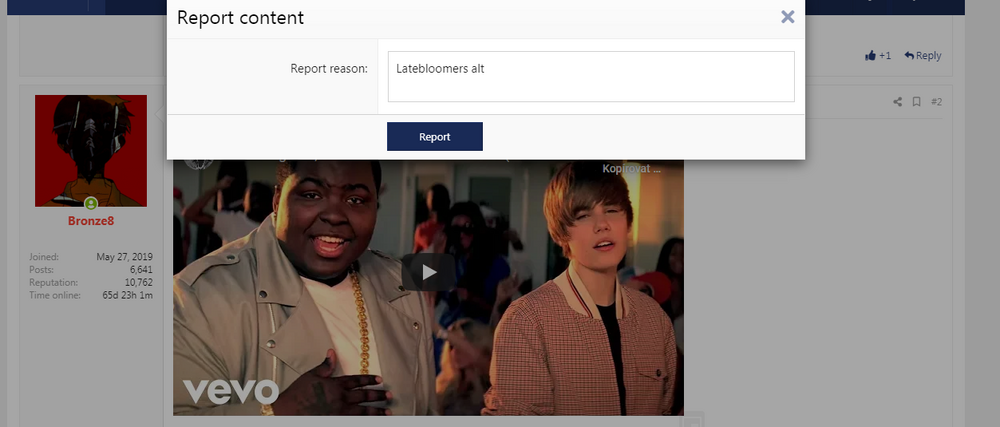Bookmark post #2 with the bookmark icon
The image size is (1000, 427).
(x=916, y=102)
